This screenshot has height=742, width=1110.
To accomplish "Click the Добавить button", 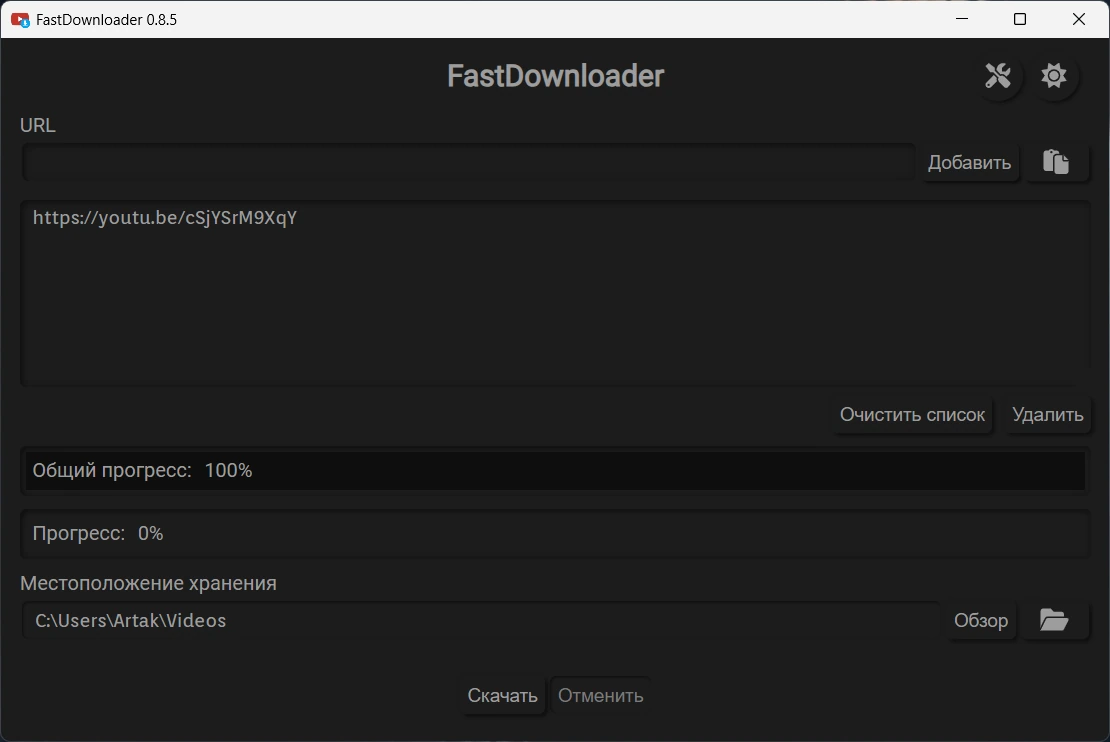I will 969,162.
